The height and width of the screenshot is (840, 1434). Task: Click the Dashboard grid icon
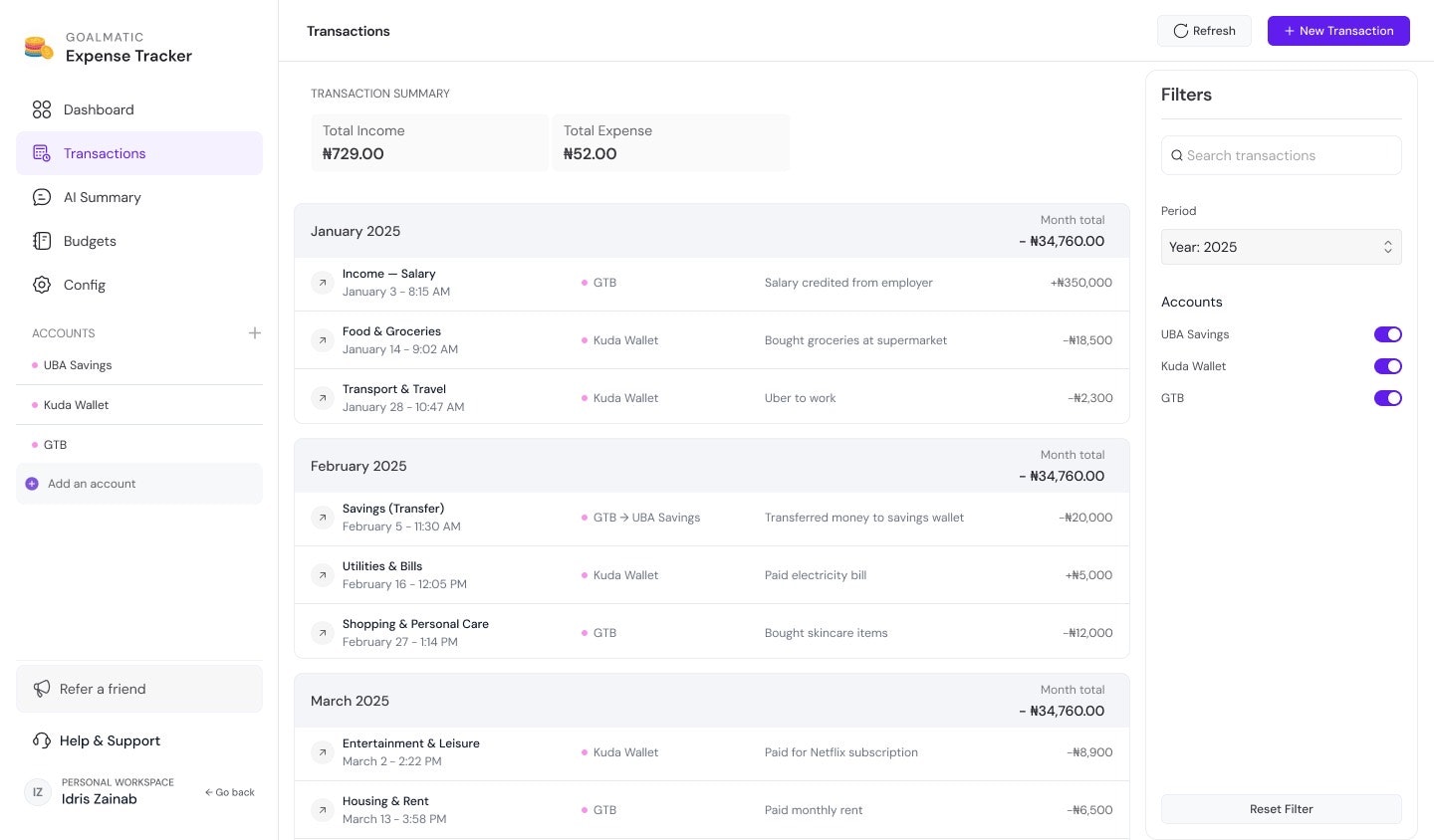tap(41, 109)
